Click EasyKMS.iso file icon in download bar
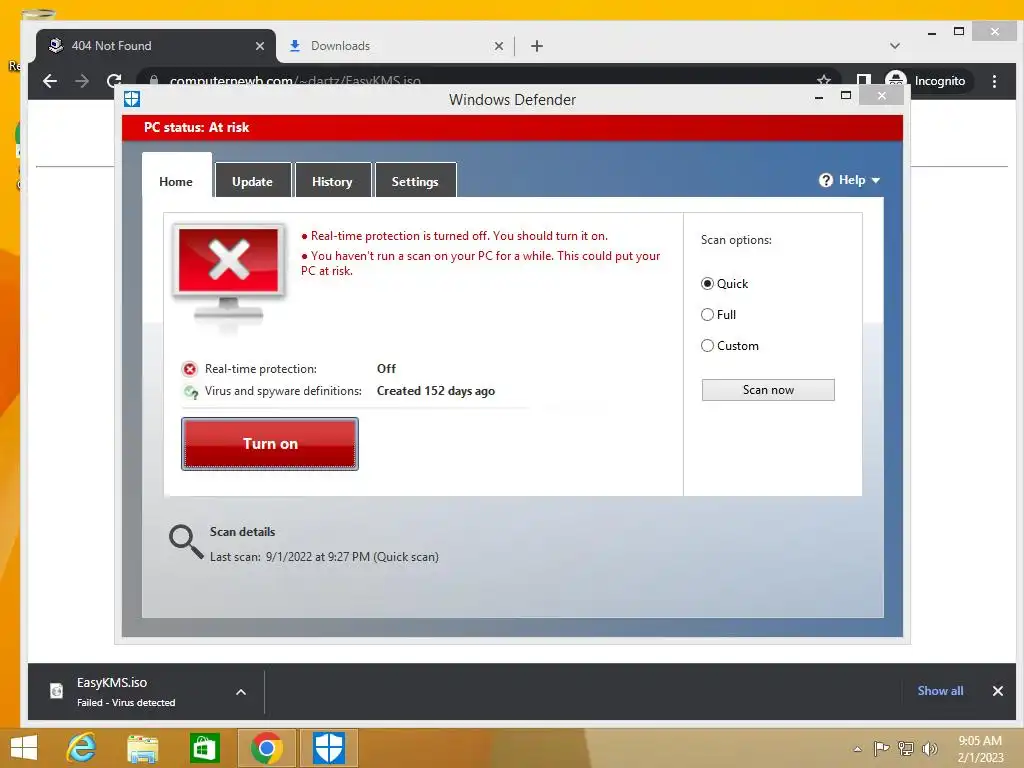 click(x=57, y=690)
